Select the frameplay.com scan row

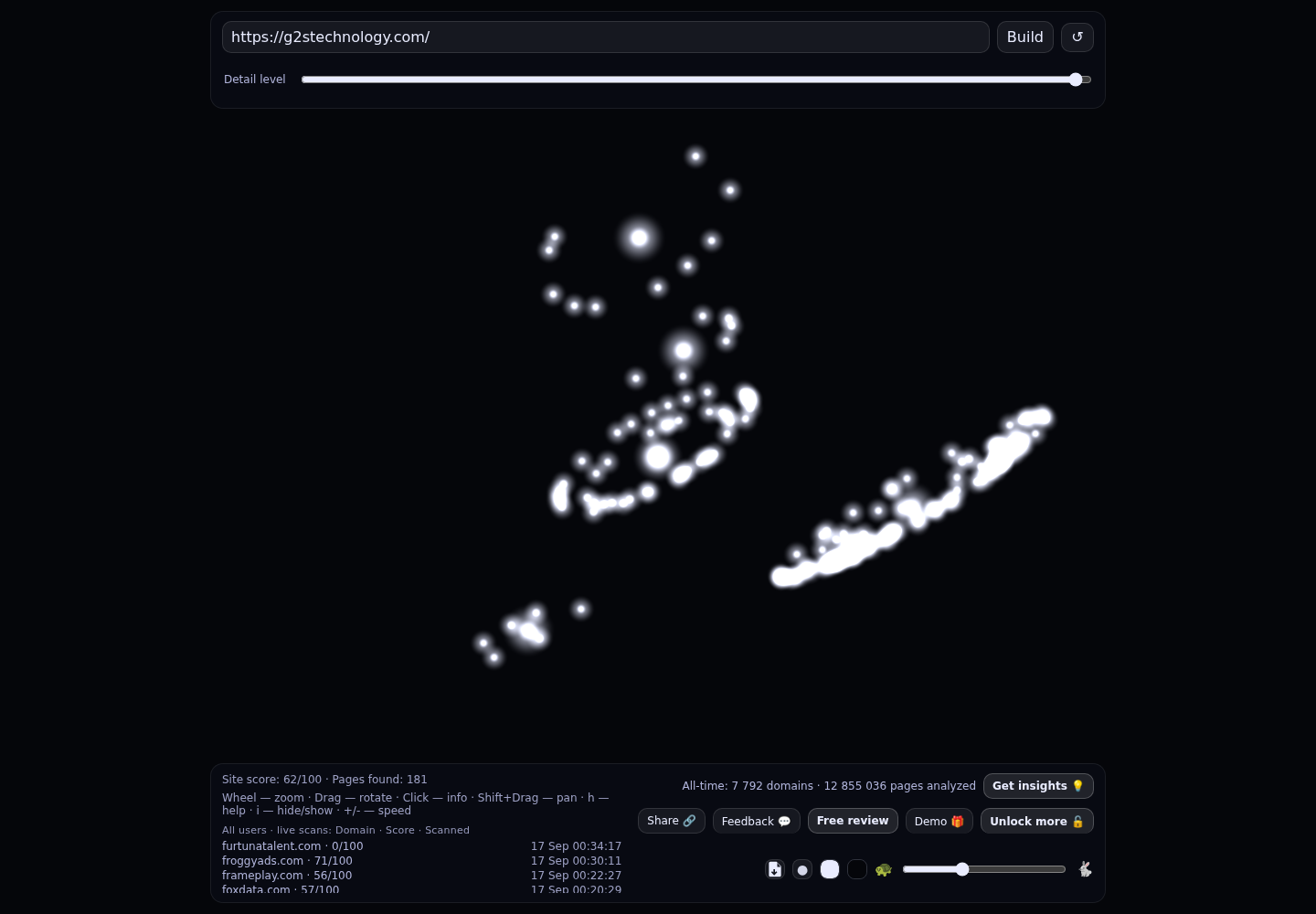[421, 876]
